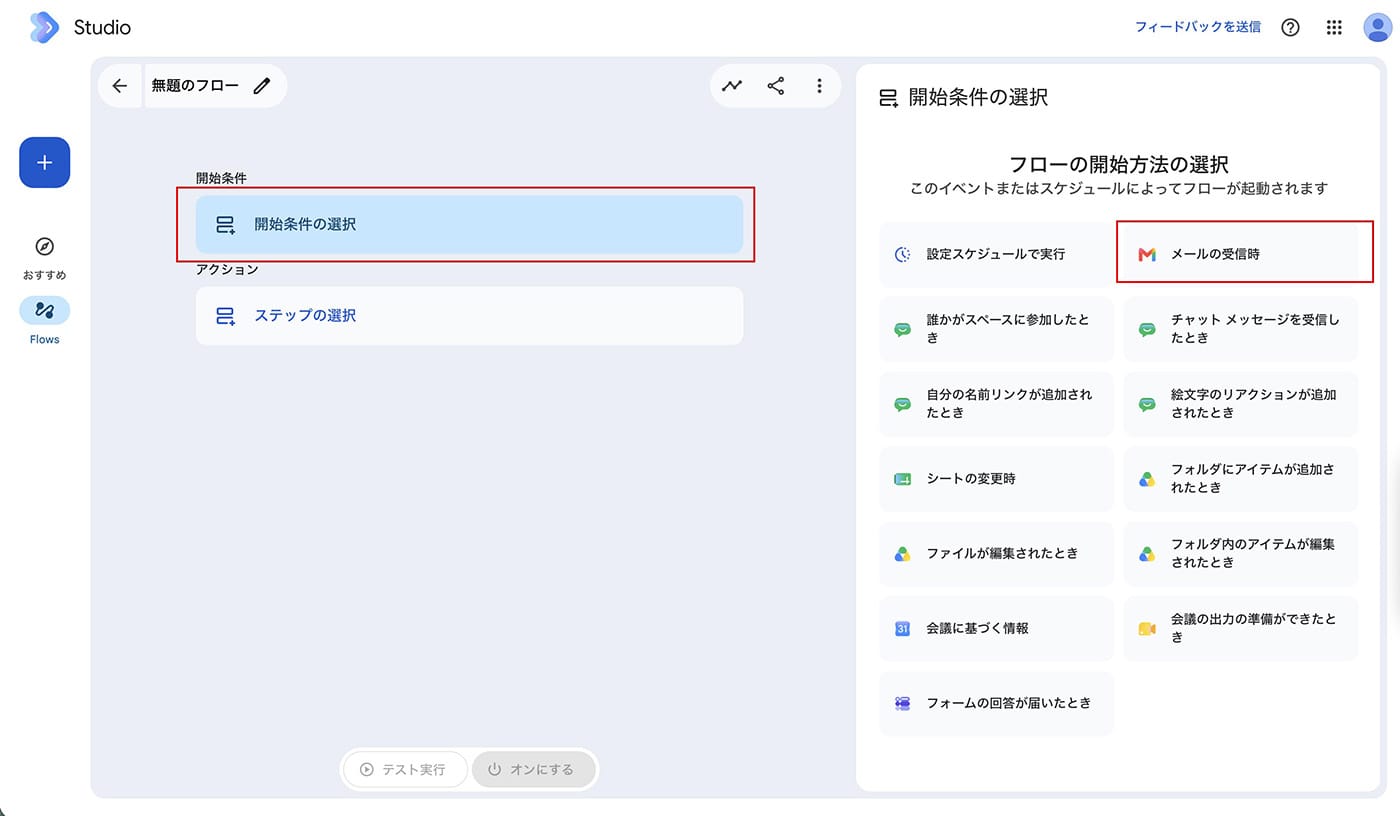Choose 会議の出力の準備ができたとき starter
The image size is (1400, 816).
(1241, 629)
